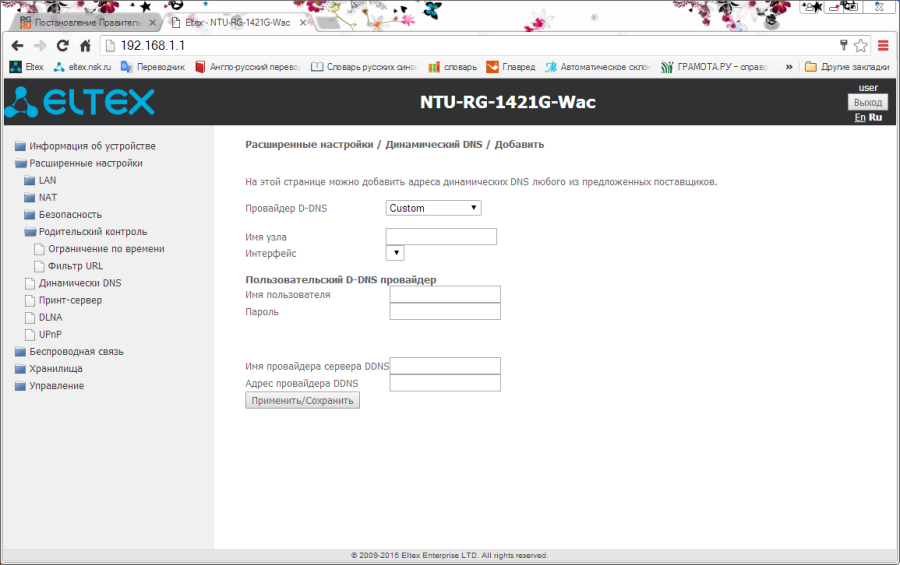
Task: Expand the Управление folder
Action: [49, 386]
